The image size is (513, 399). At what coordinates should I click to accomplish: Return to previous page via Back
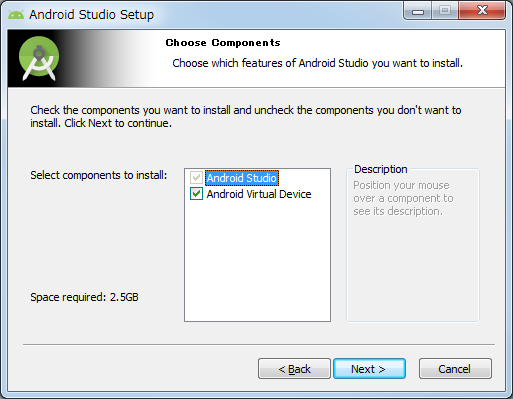[294, 369]
